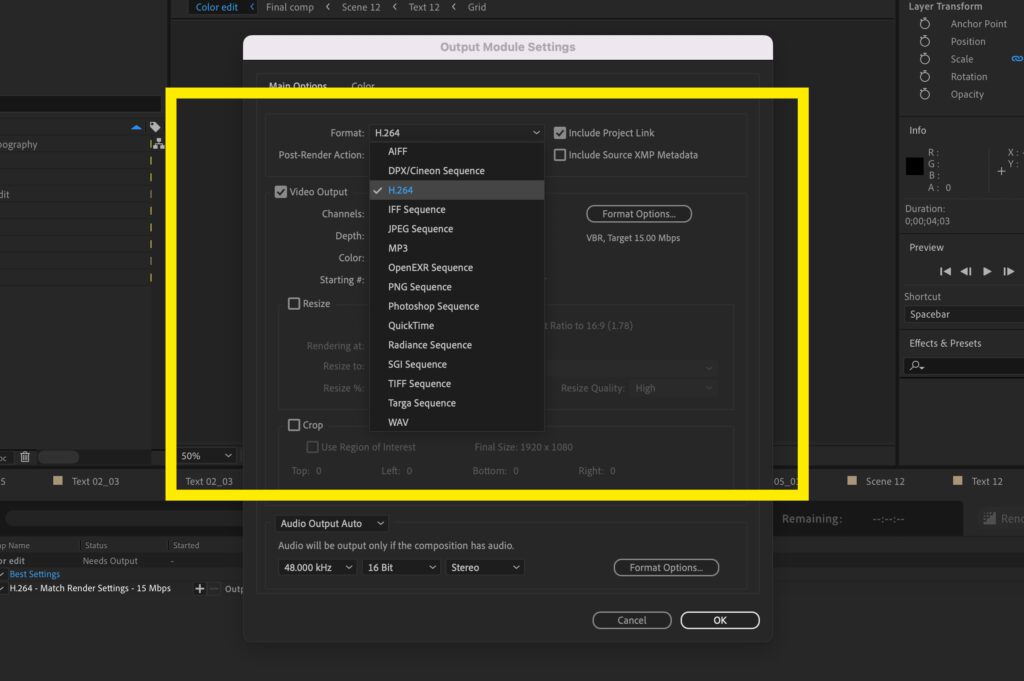This screenshot has width=1024, height=681.
Task: Click the project panel toggle slider near trash
Action: (58, 457)
